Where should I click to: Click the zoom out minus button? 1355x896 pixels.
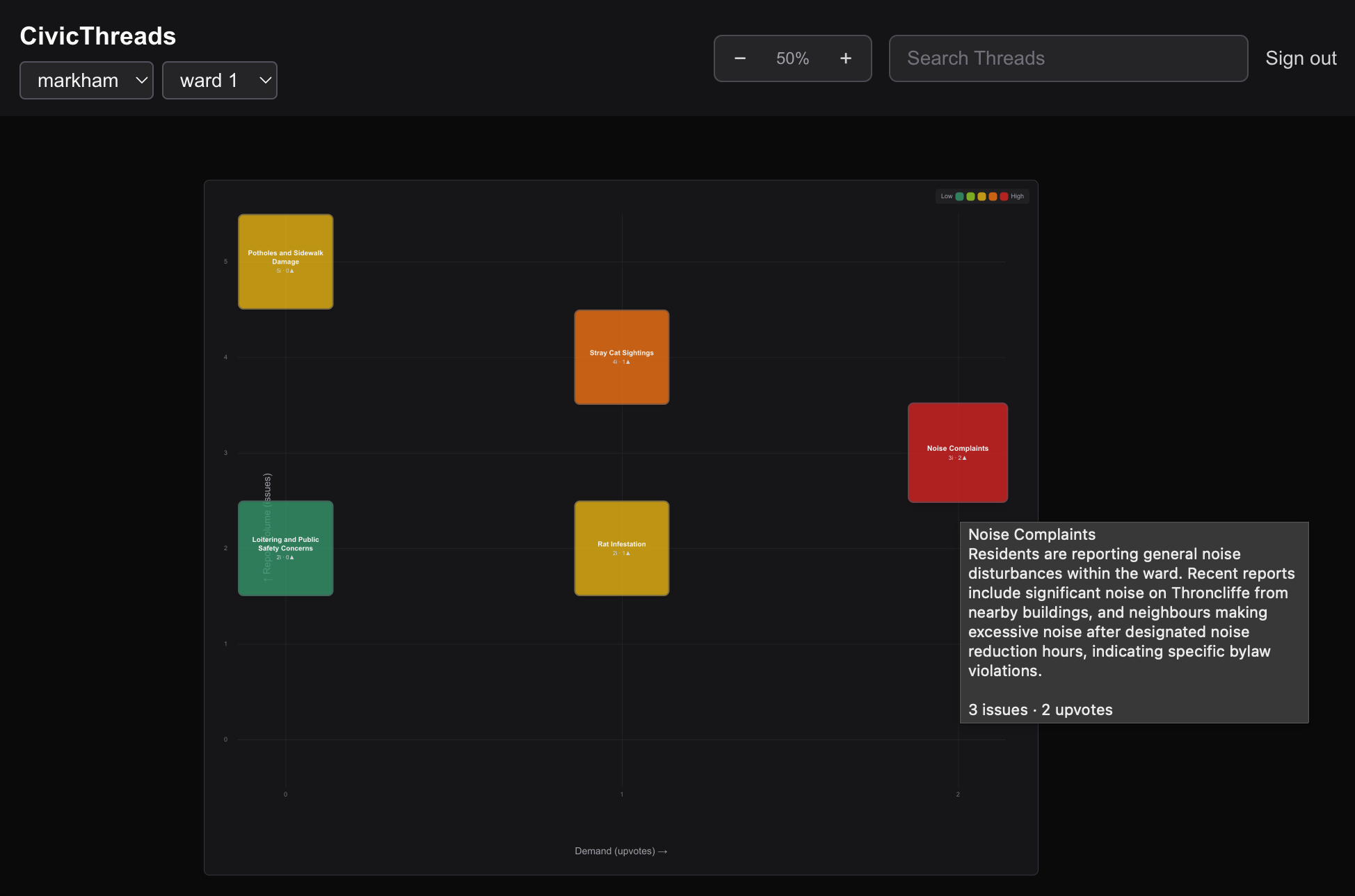(x=740, y=58)
